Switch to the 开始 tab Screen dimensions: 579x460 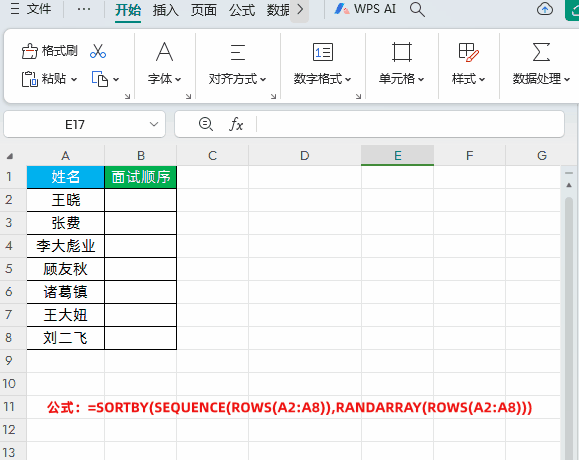(128, 10)
